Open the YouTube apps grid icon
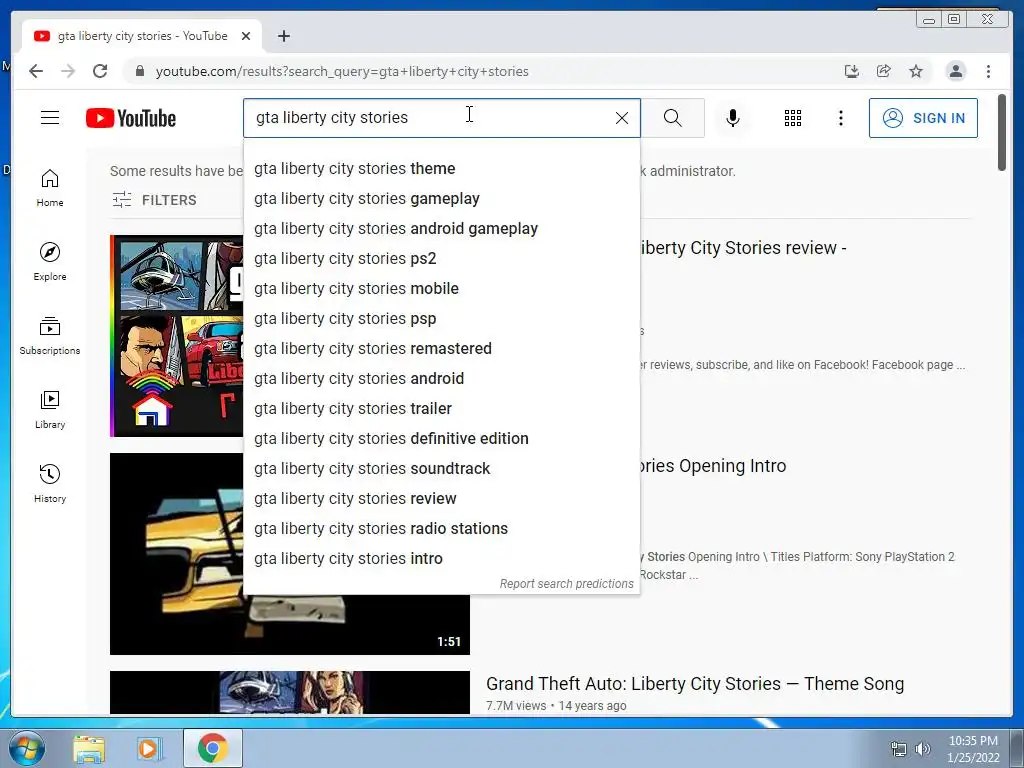The height and width of the screenshot is (768, 1024). tap(793, 118)
